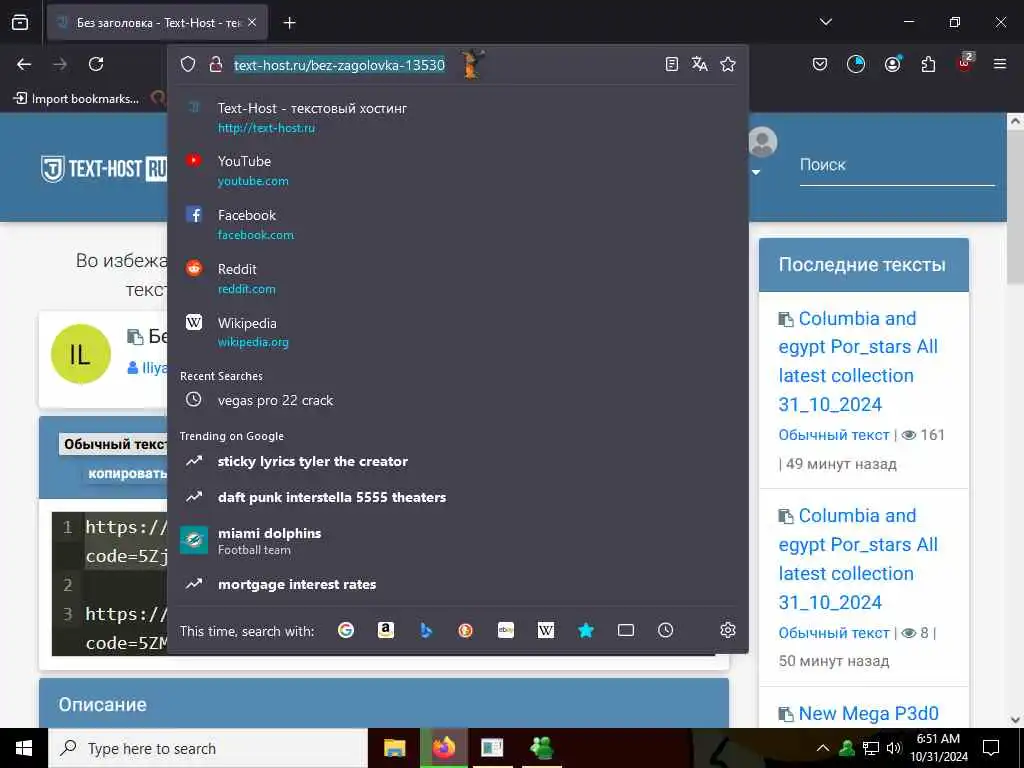Viewport: 1024px width, 768px height.
Task: Click the Windows taskbar search box
Action: 208,748
